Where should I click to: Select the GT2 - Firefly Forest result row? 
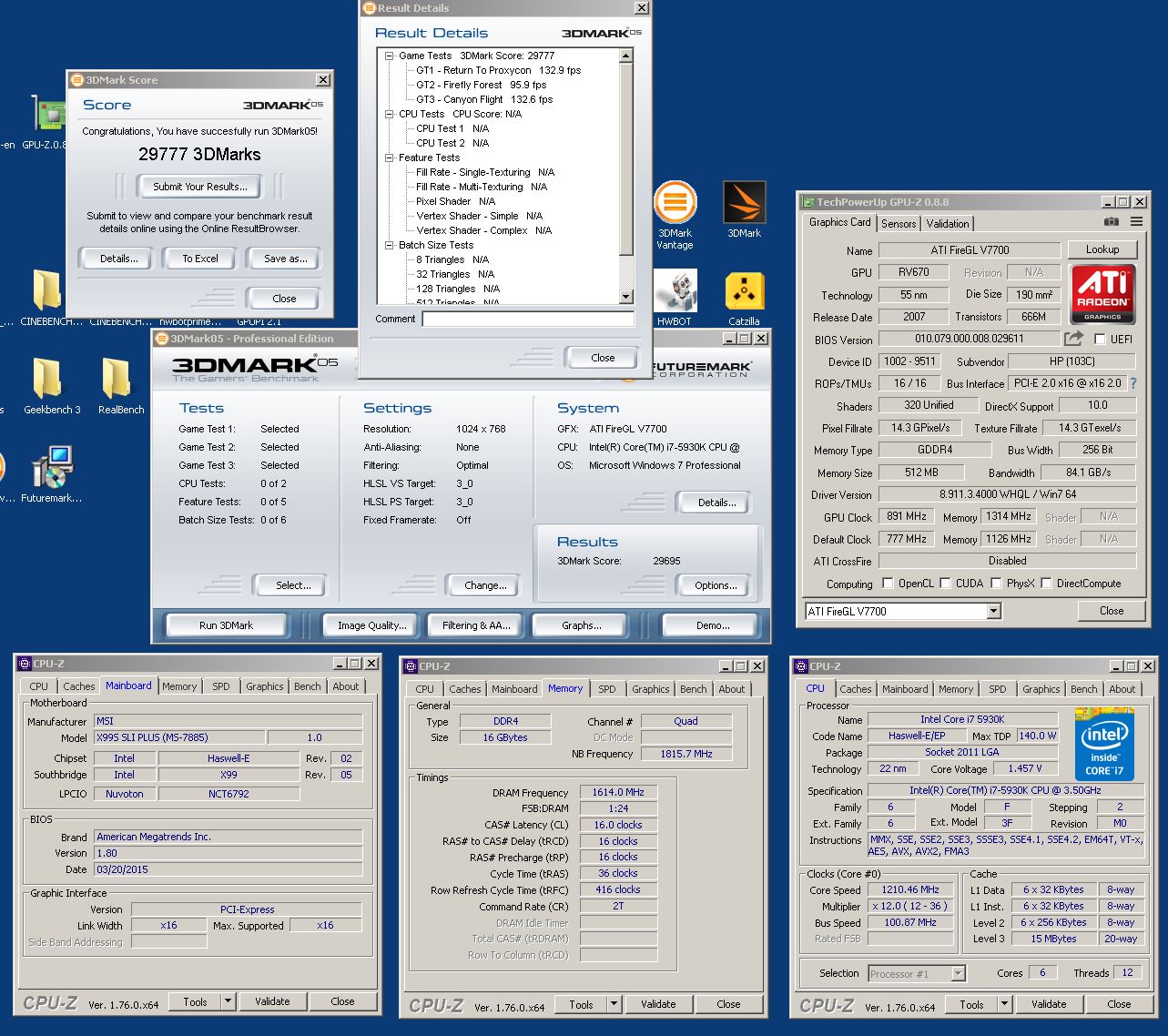[x=481, y=85]
